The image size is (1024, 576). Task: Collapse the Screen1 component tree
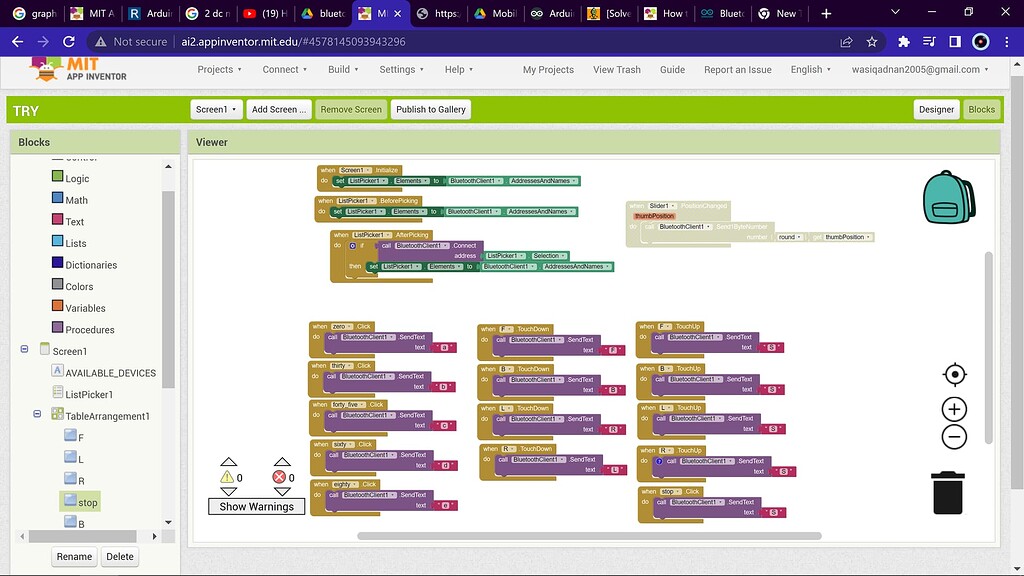click(23, 350)
